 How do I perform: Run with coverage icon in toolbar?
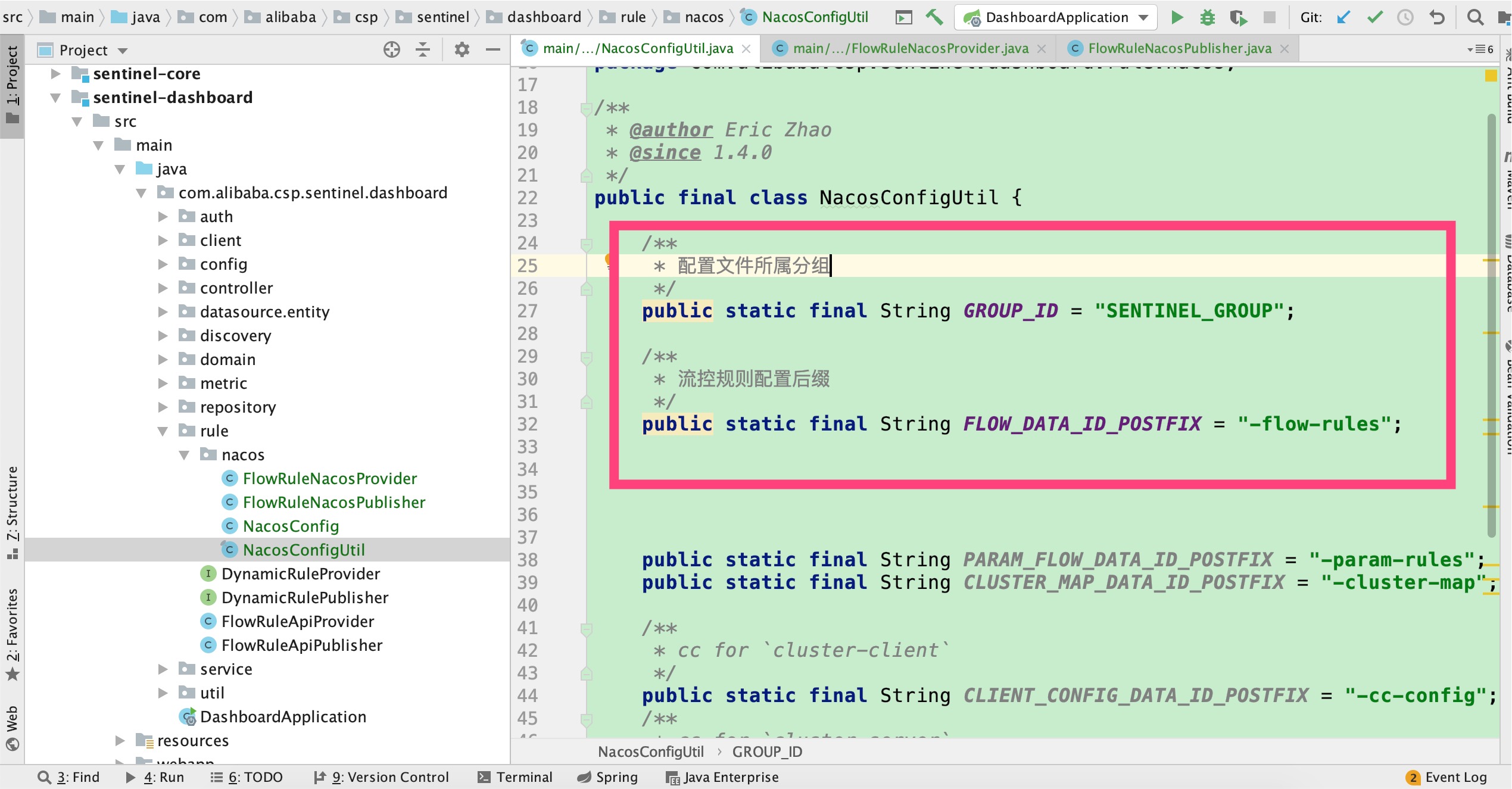pyautogui.click(x=1238, y=17)
